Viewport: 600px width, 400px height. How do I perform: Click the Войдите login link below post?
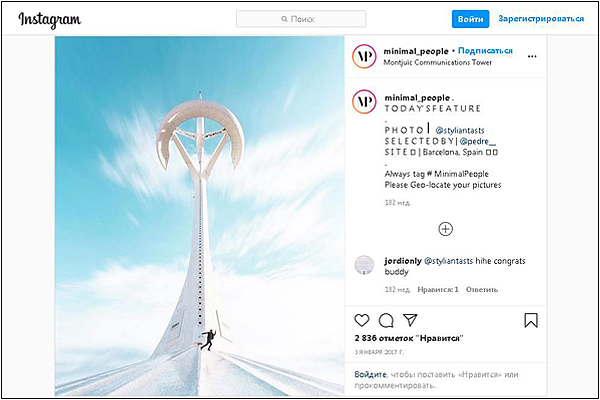370,374
